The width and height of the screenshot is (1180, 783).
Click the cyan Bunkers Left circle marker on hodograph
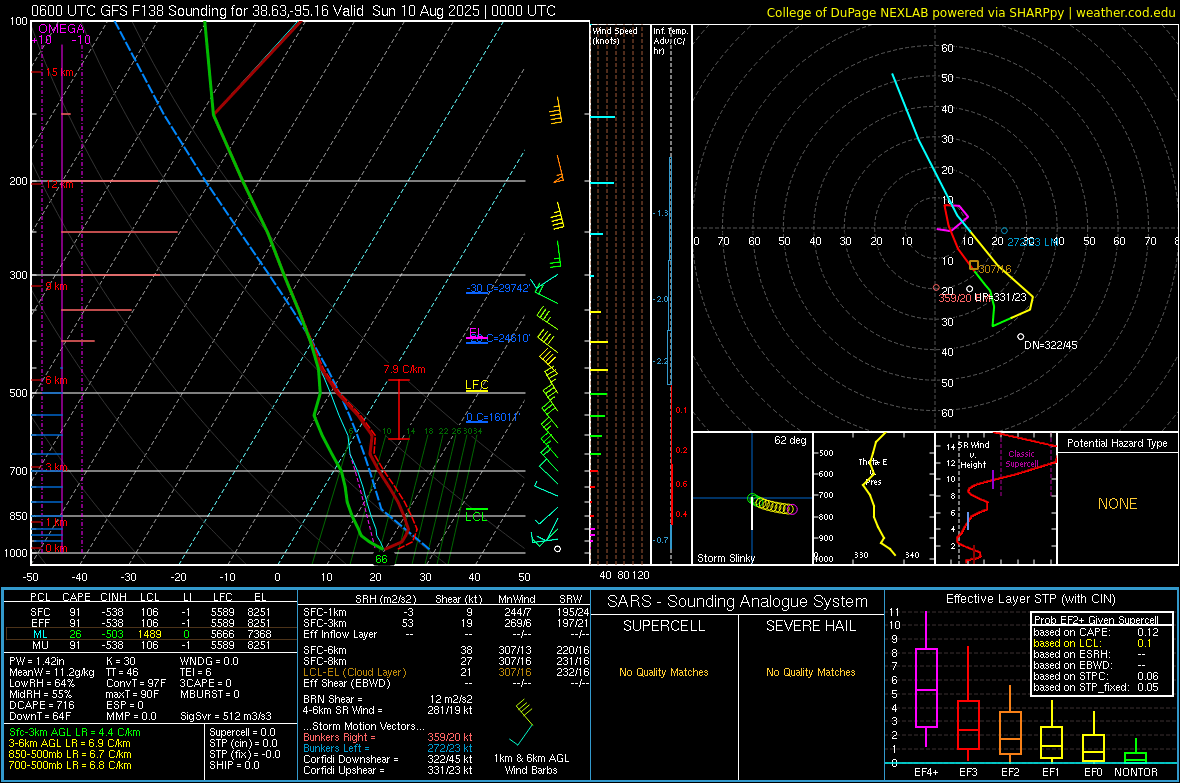tap(1004, 231)
